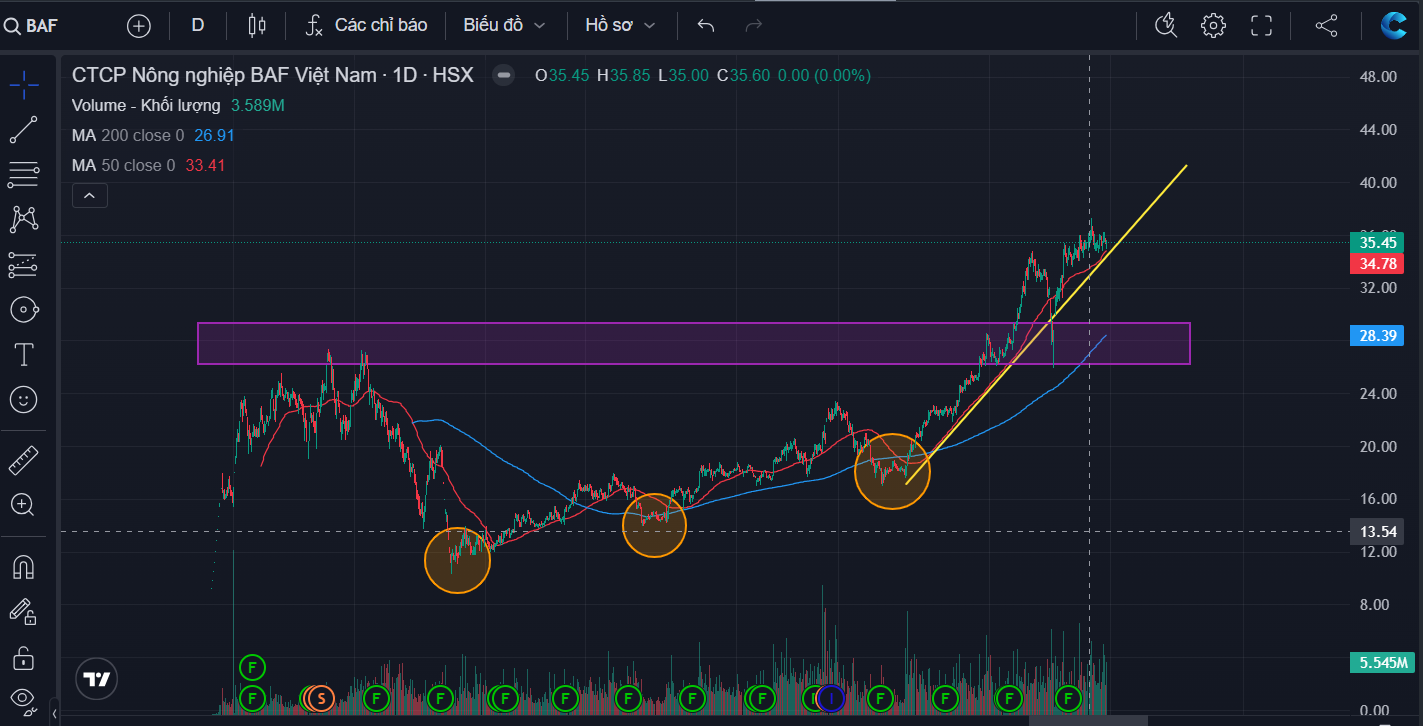Select the trend line drawing tool
This screenshot has width=1423, height=726.
click(24, 130)
